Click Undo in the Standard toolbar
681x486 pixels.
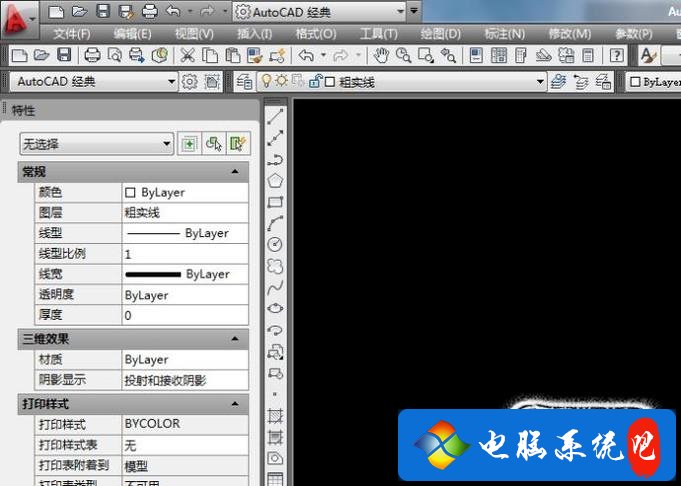(306, 56)
